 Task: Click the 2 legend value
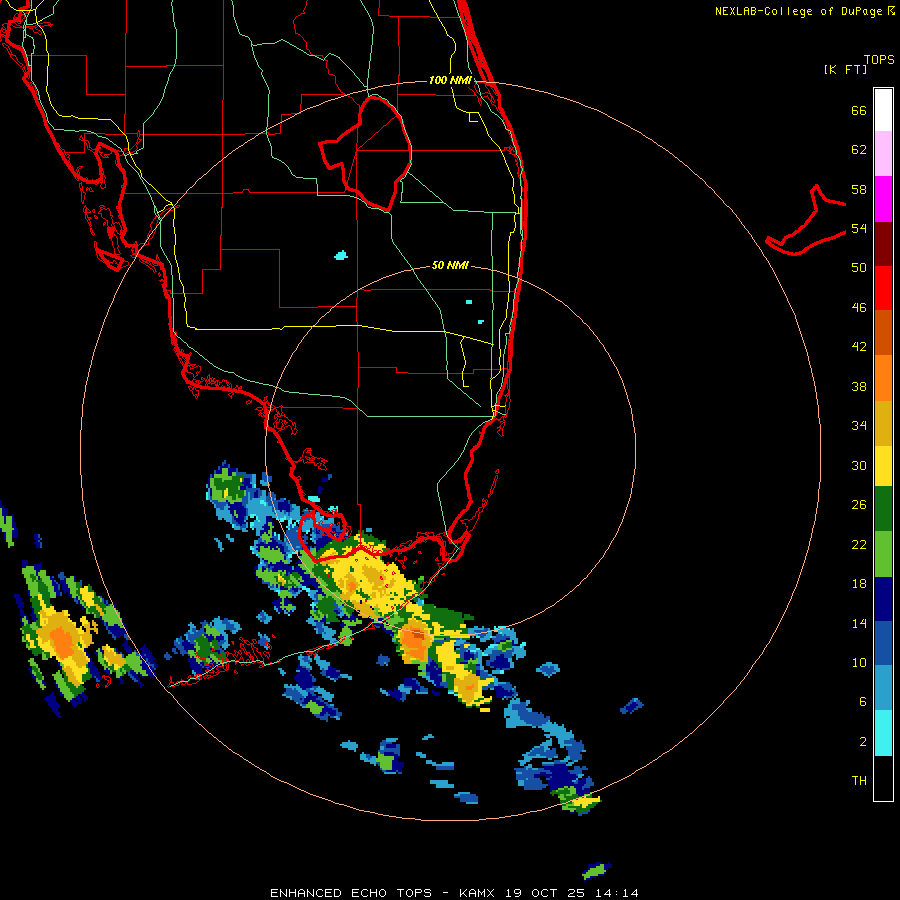[863, 741]
